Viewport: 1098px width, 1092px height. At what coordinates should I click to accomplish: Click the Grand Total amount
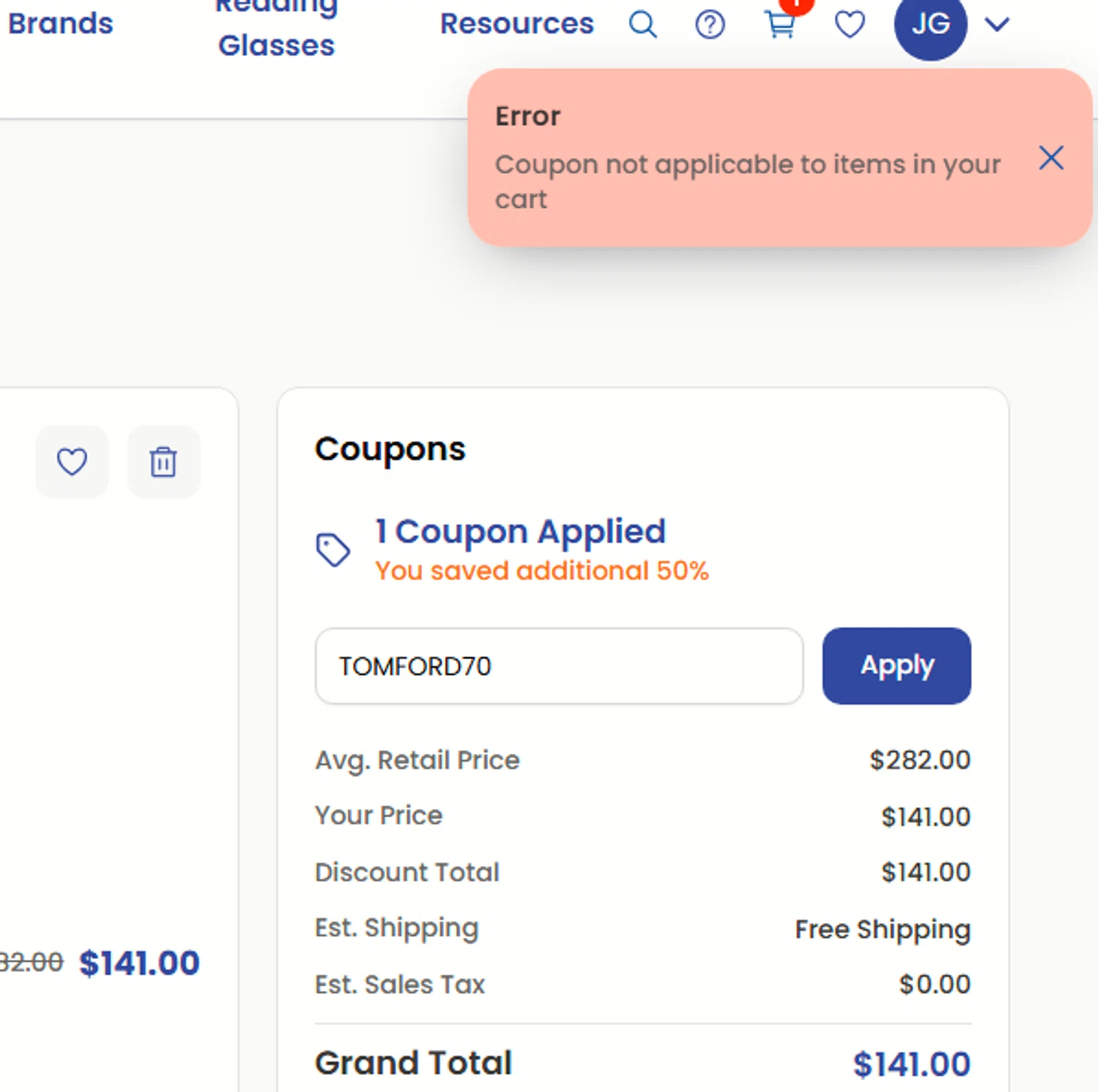911,1063
